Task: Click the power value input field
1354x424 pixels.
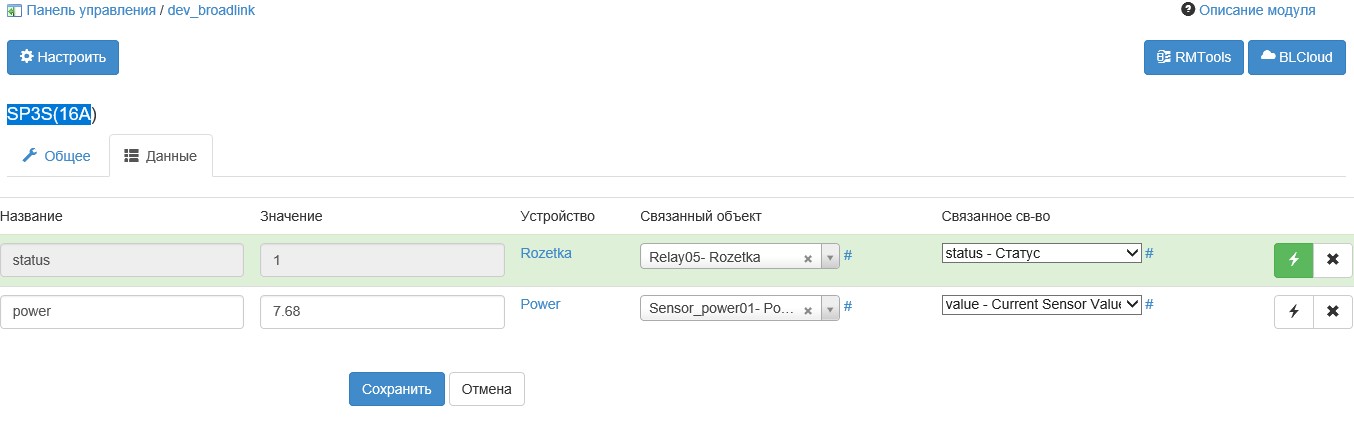Action: [x=381, y=311]
